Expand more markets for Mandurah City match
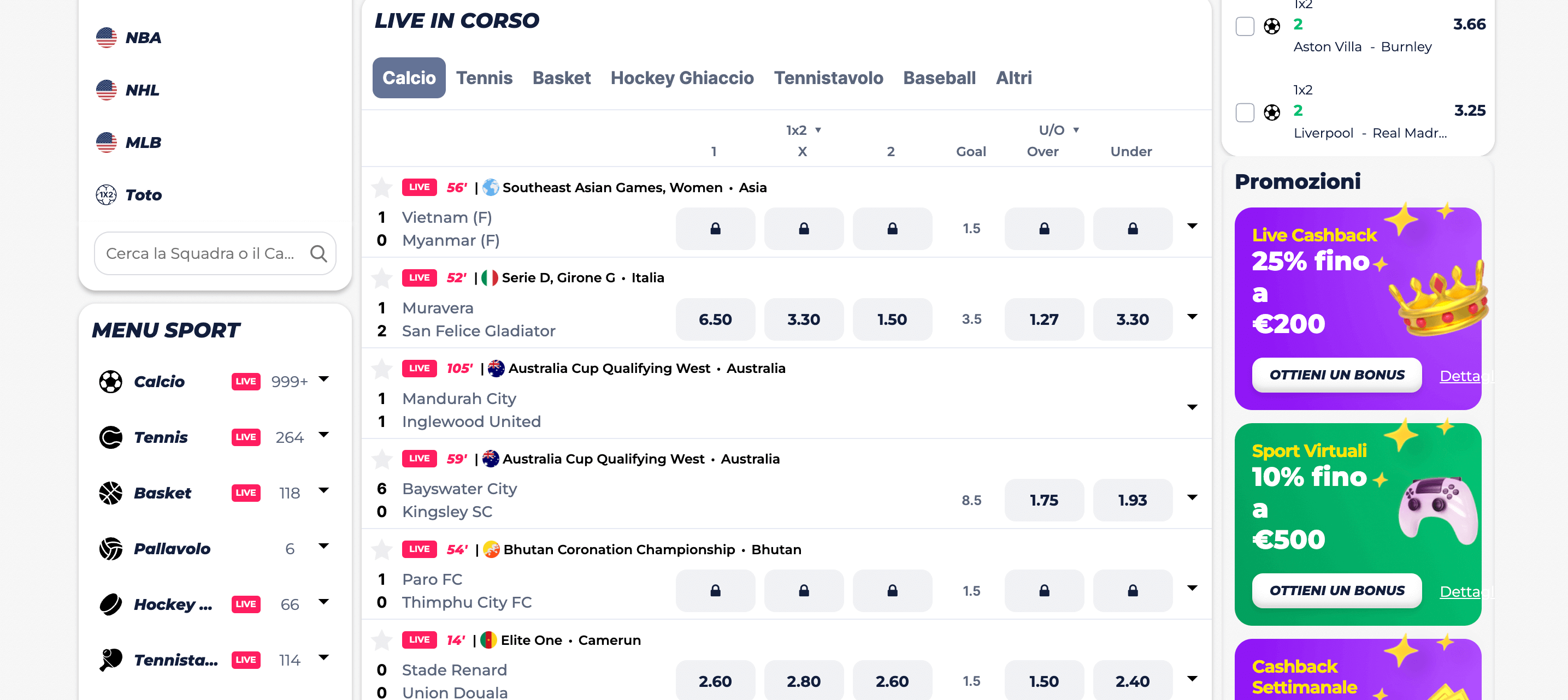This screenshot has height=700, width=1568. tap(1193, 407)
